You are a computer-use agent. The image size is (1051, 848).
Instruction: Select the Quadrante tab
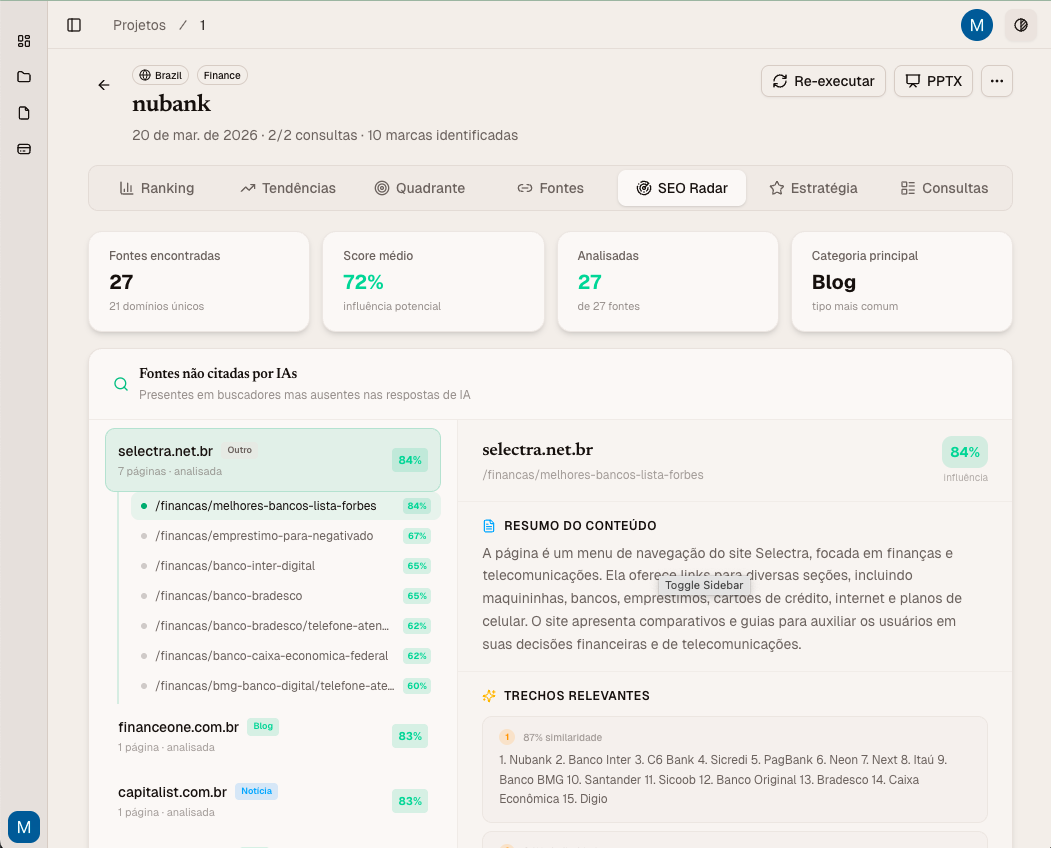coord(419,188)
